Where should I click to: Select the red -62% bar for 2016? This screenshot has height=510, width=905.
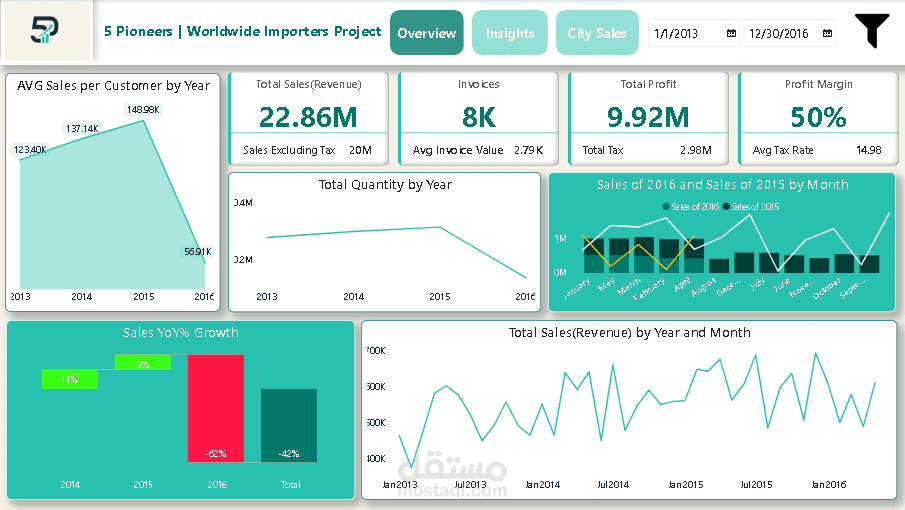click(216, 408)
